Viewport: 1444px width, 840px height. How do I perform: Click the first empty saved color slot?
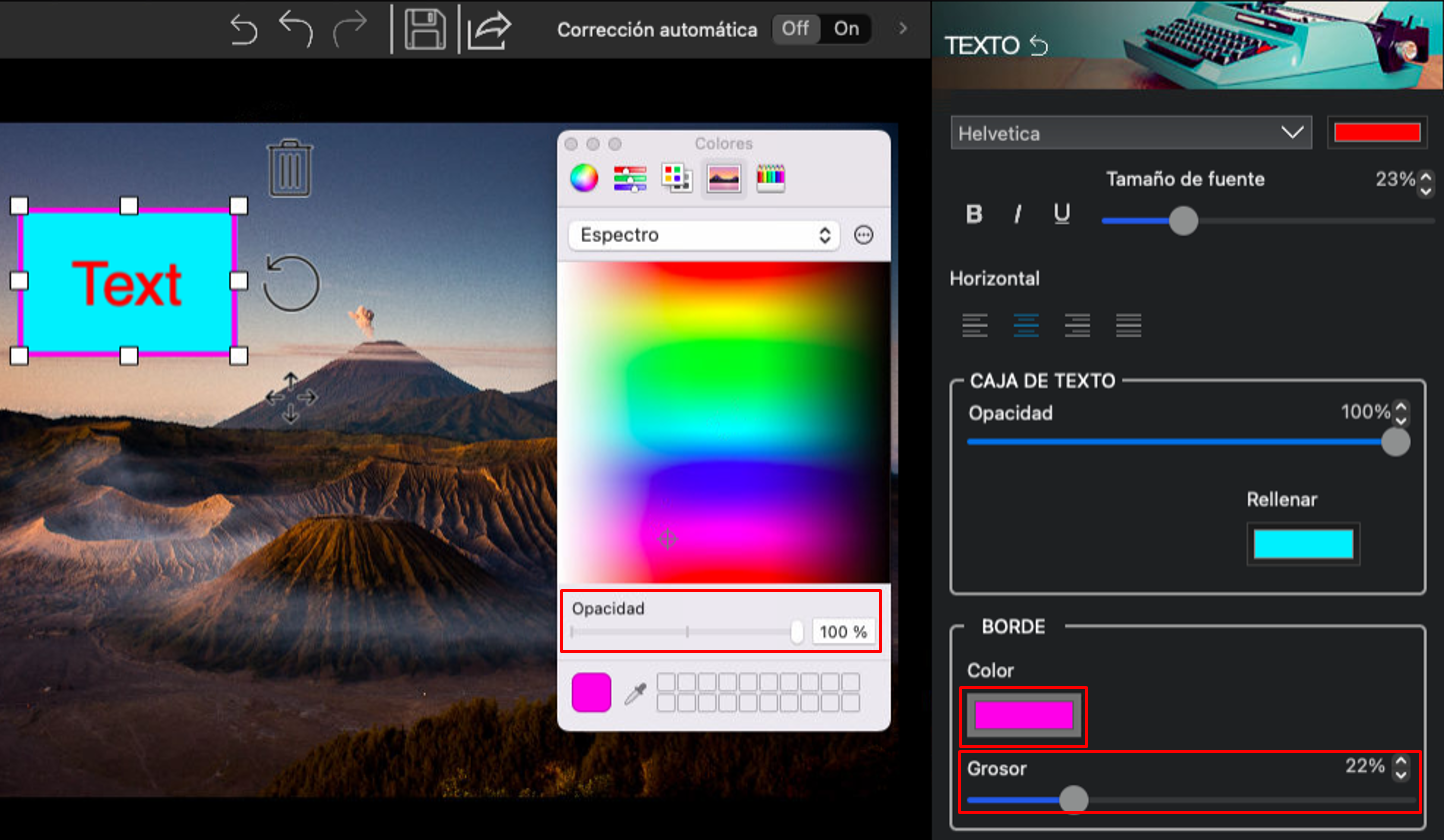tap(665, 682)
